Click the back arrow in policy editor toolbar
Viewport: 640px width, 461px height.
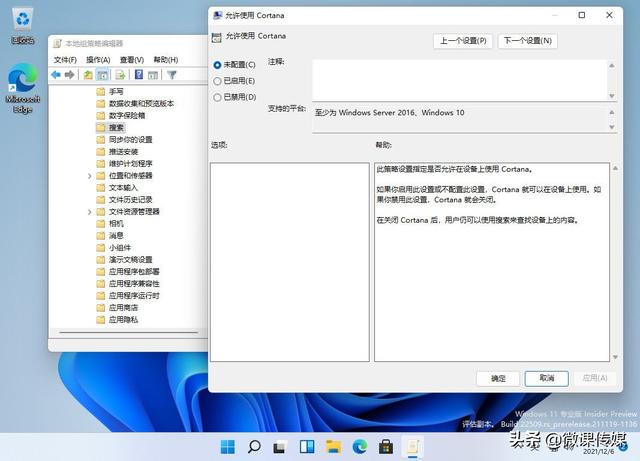56,75
